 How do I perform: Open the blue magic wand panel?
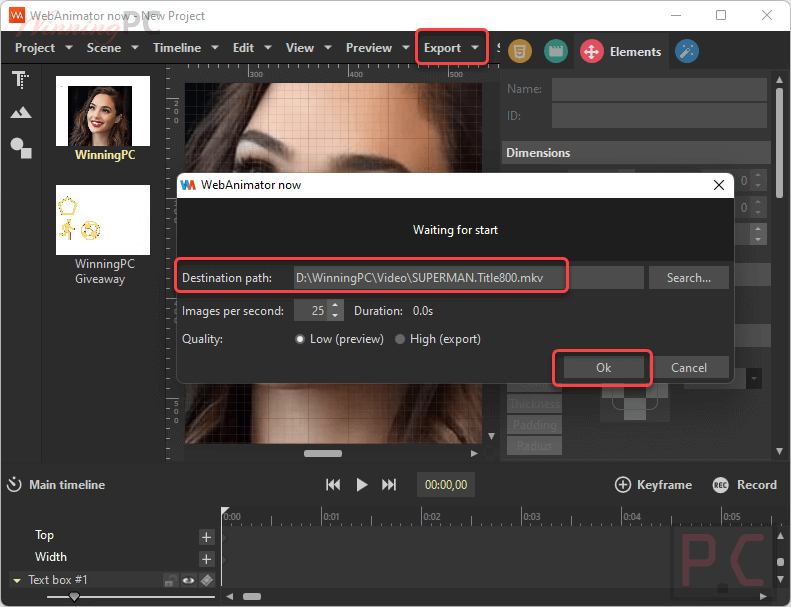click(687, 51)
